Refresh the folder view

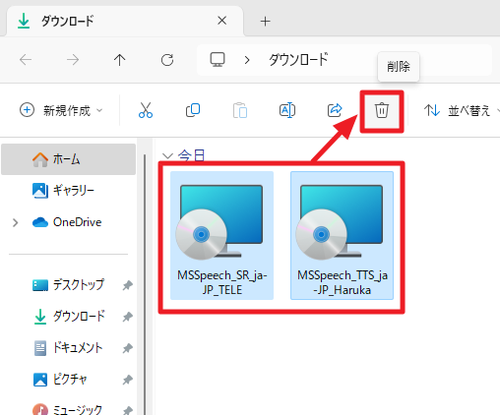click(x=167, y=60)
